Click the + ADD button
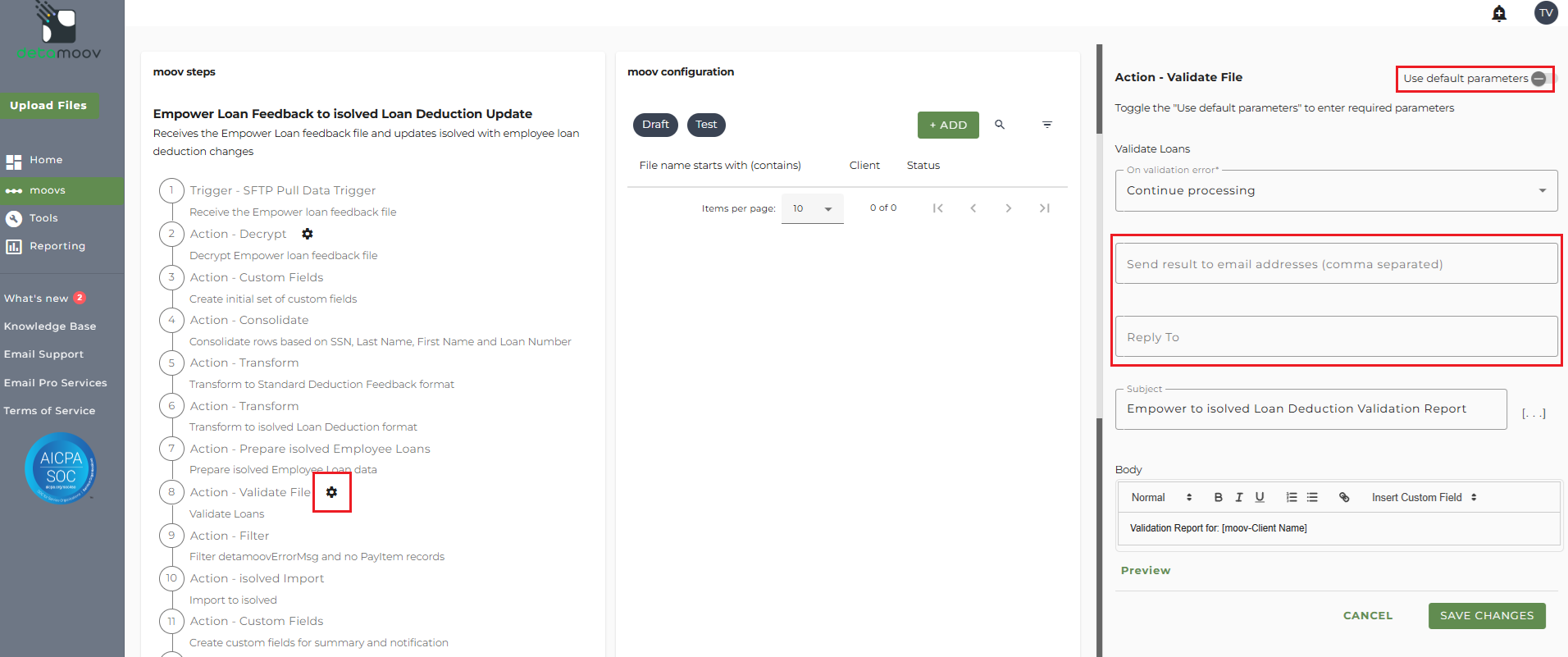 click(x=948, y=125)
